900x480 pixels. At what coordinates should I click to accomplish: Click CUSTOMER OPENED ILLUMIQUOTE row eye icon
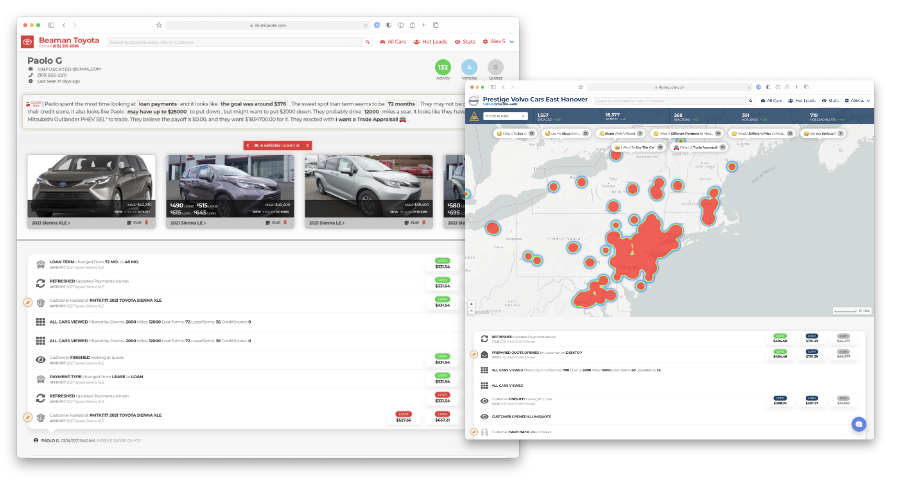click(x=484, y=417)
